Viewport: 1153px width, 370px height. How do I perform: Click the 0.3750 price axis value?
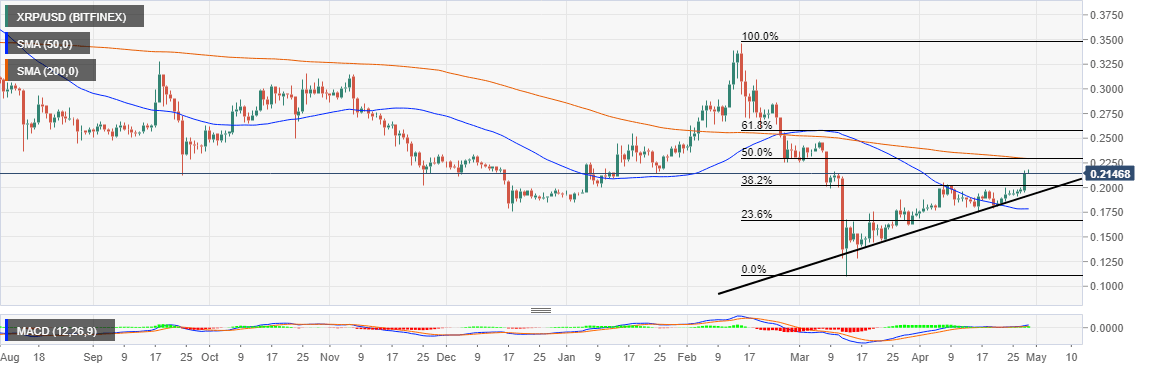click(1108, 15)
